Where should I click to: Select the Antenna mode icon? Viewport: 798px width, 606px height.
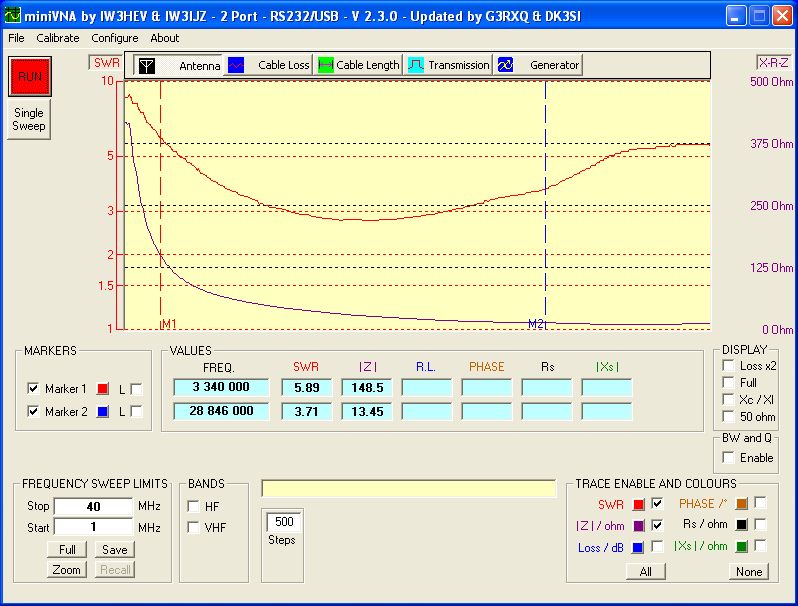coord(147,65)
